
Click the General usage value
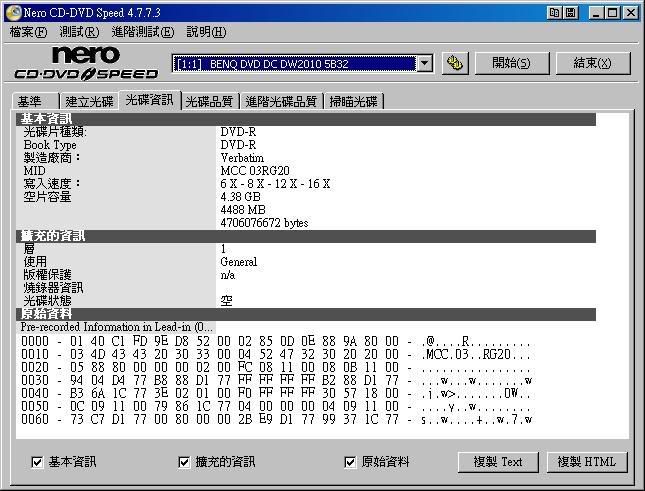click(239, 262)
